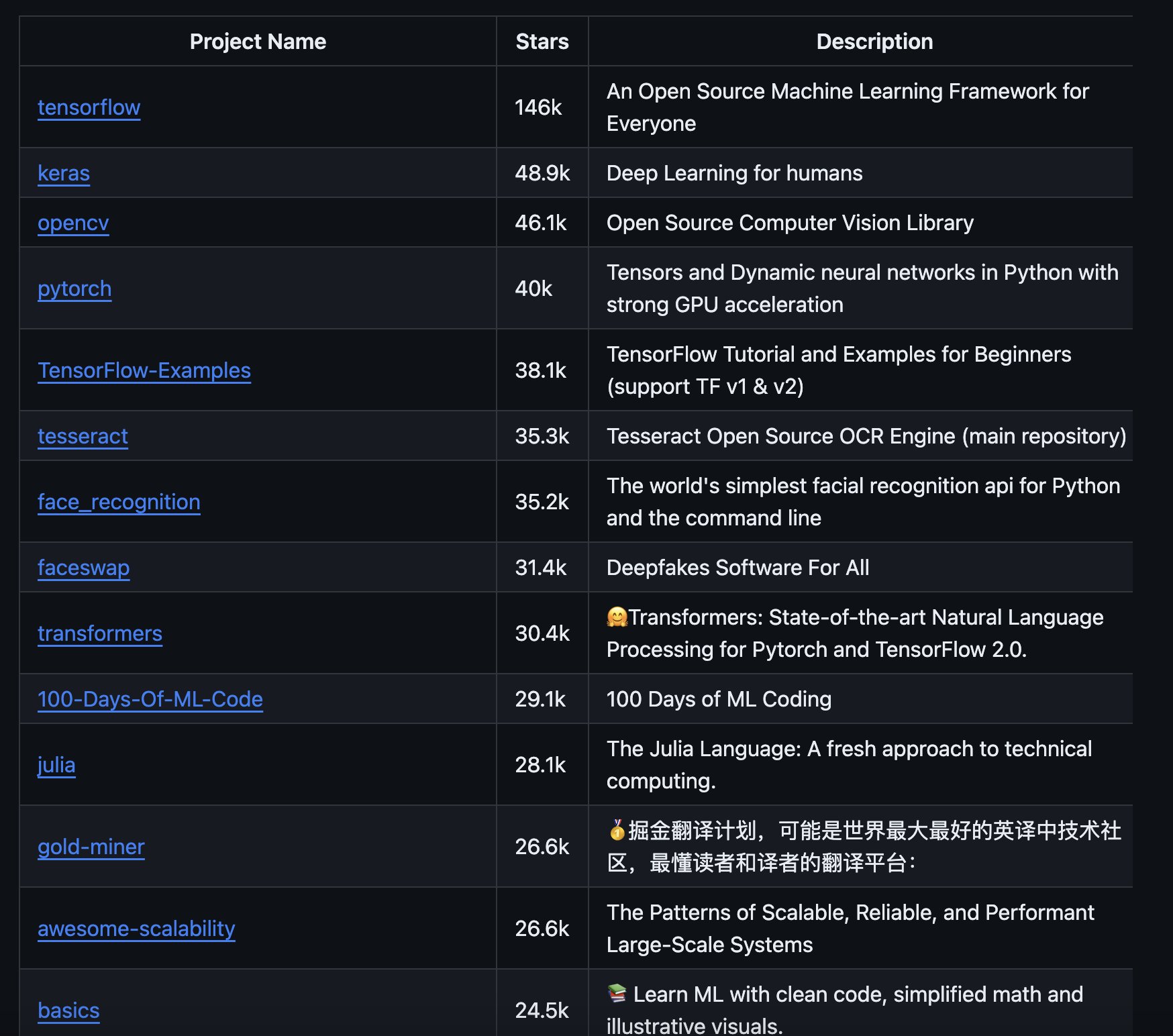1173x1036 pixels.
Task: Click 'TensorFlow Tutorial and Examples for Beginners' text
Action: coord(839,370)
